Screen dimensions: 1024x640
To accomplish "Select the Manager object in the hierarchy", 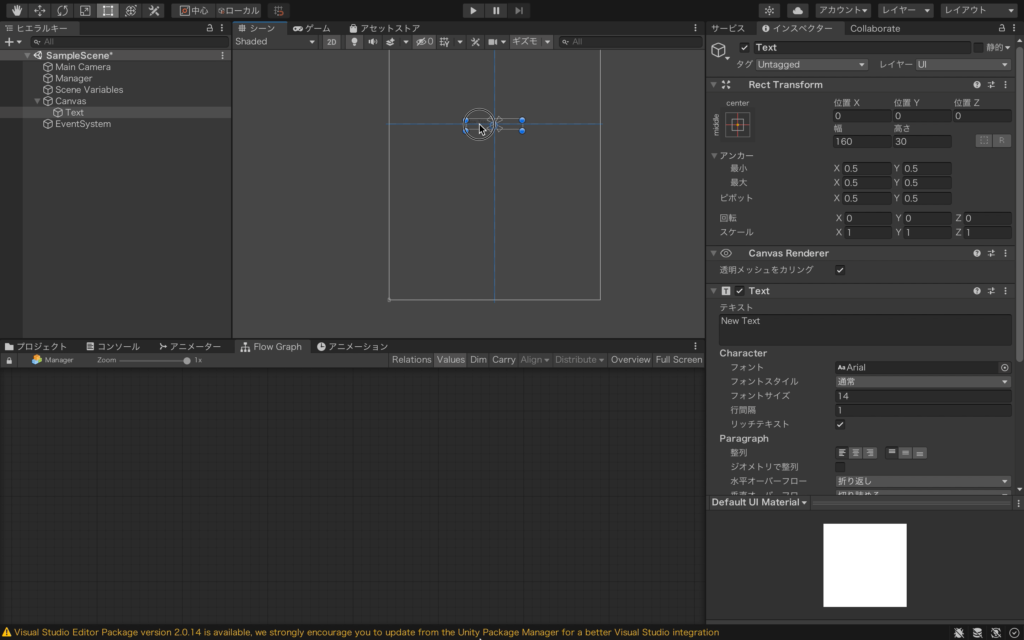I will coord(73,78).
